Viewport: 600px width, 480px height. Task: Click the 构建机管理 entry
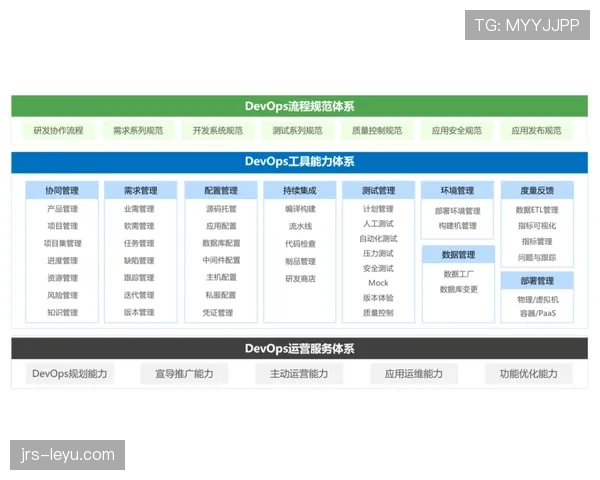click(457, 226)
